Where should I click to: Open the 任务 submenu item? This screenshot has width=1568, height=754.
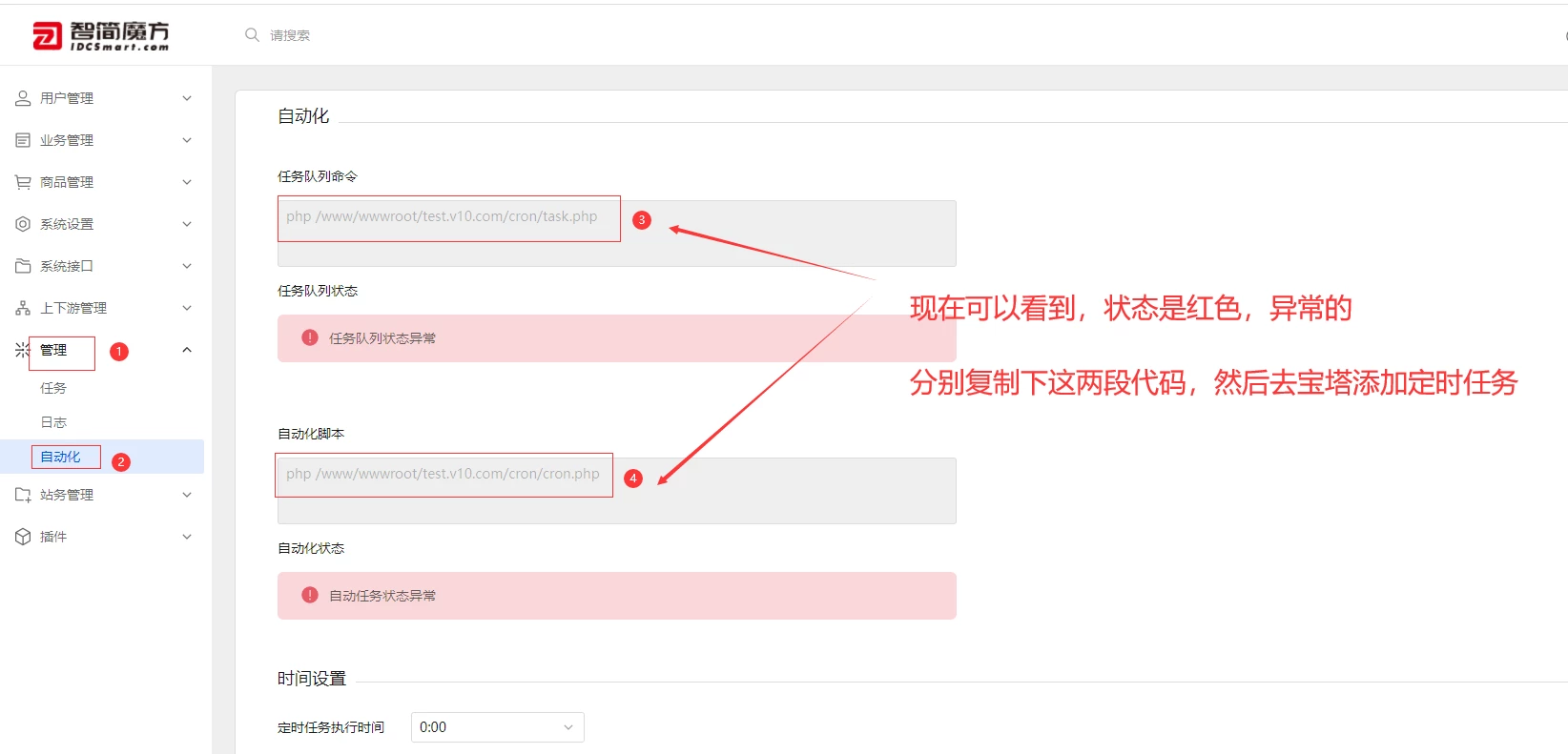[x=53, y=388]
